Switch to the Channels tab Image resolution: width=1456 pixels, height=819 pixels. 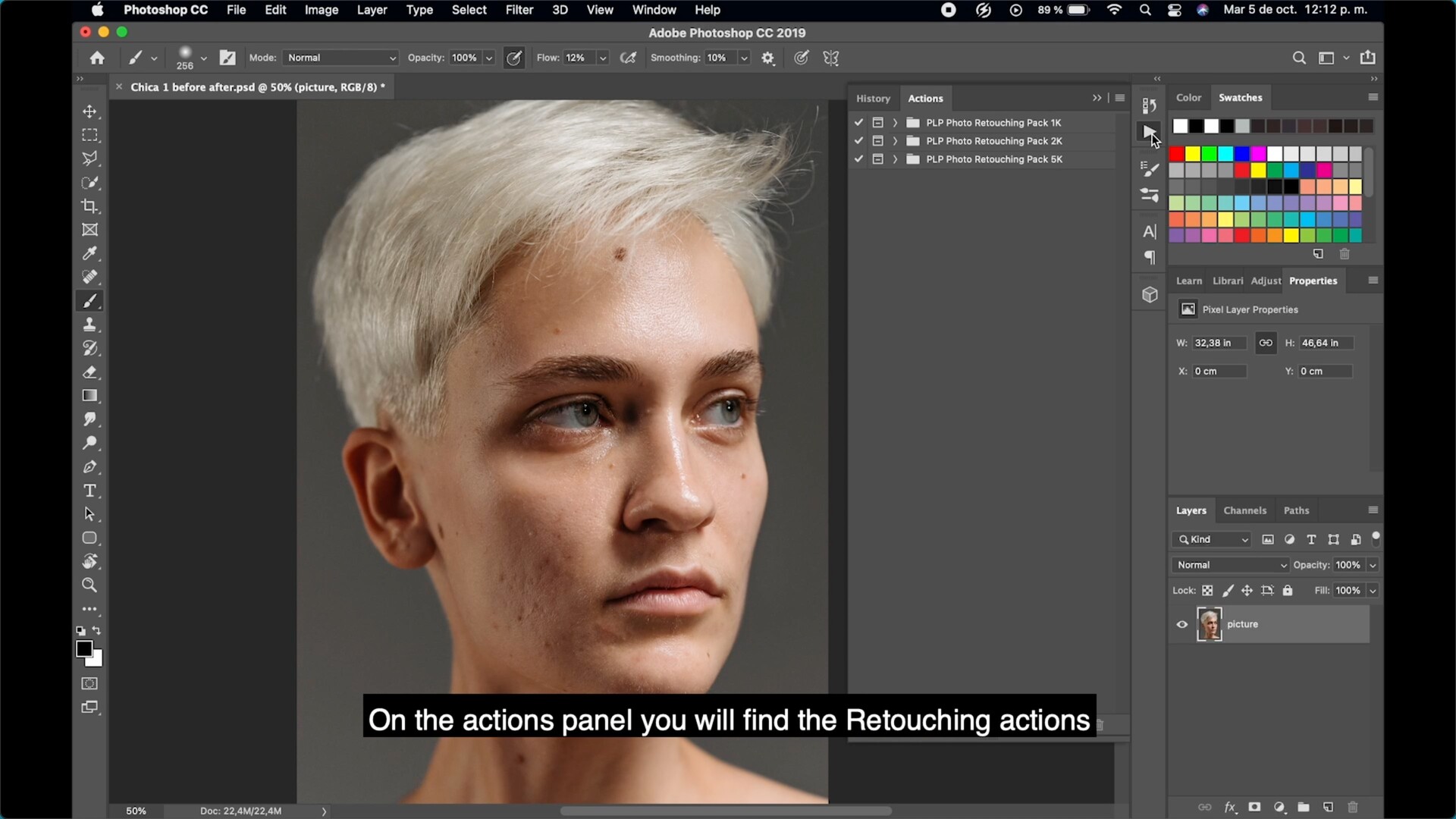point(1244,510)
